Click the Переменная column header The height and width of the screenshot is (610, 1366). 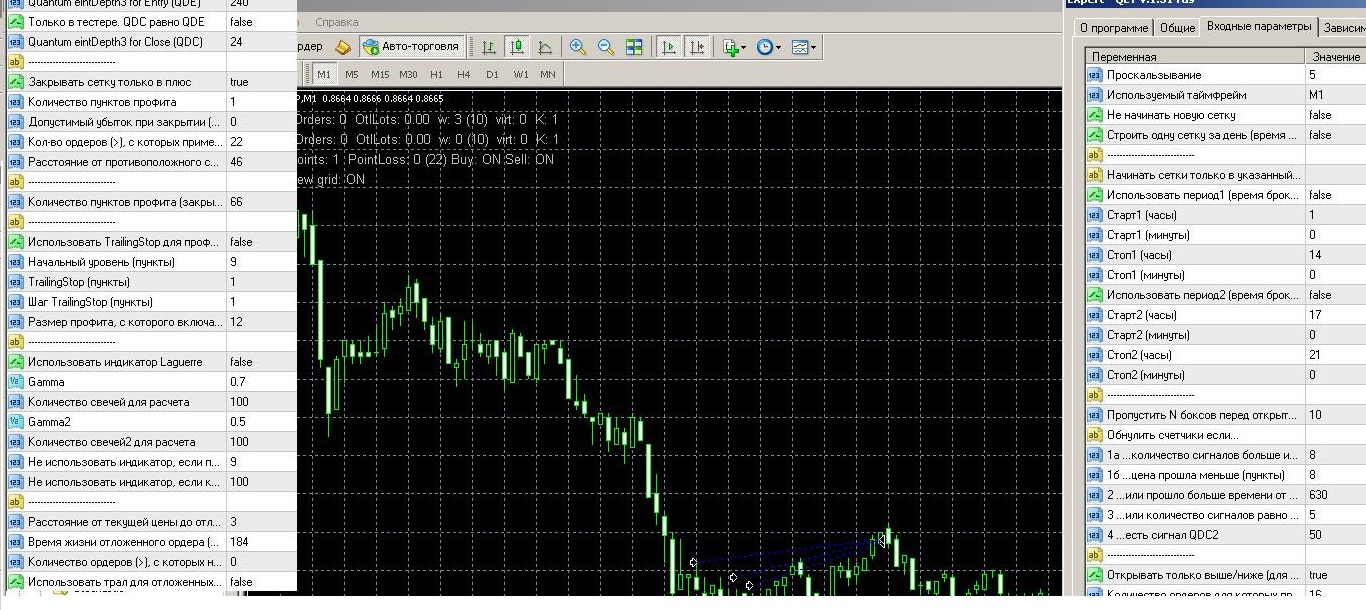[1195, 57]
